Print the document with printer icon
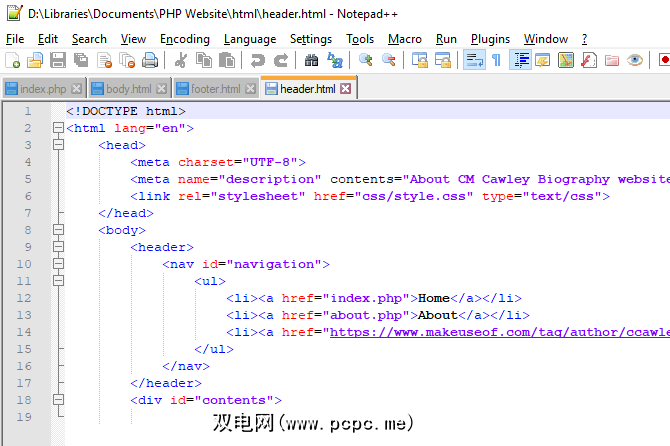Image resolution: width=670 pixels, height=446 pixels. pos(150,60)
